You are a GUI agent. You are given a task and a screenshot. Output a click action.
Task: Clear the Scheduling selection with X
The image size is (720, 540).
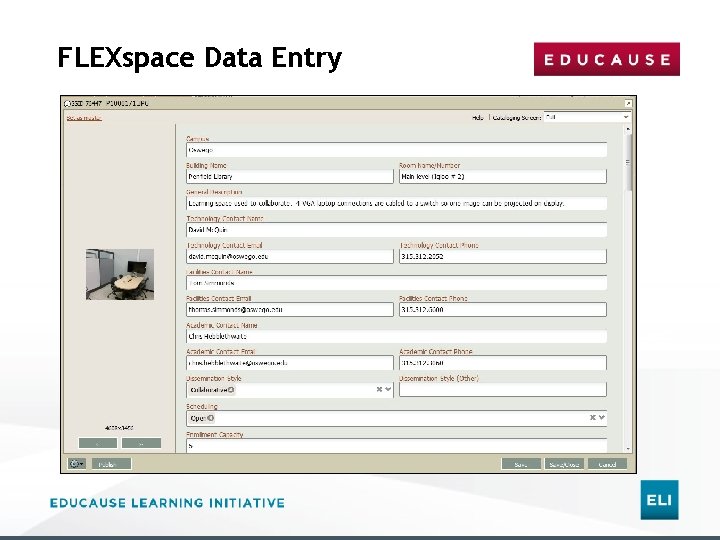tap(593, 417)
